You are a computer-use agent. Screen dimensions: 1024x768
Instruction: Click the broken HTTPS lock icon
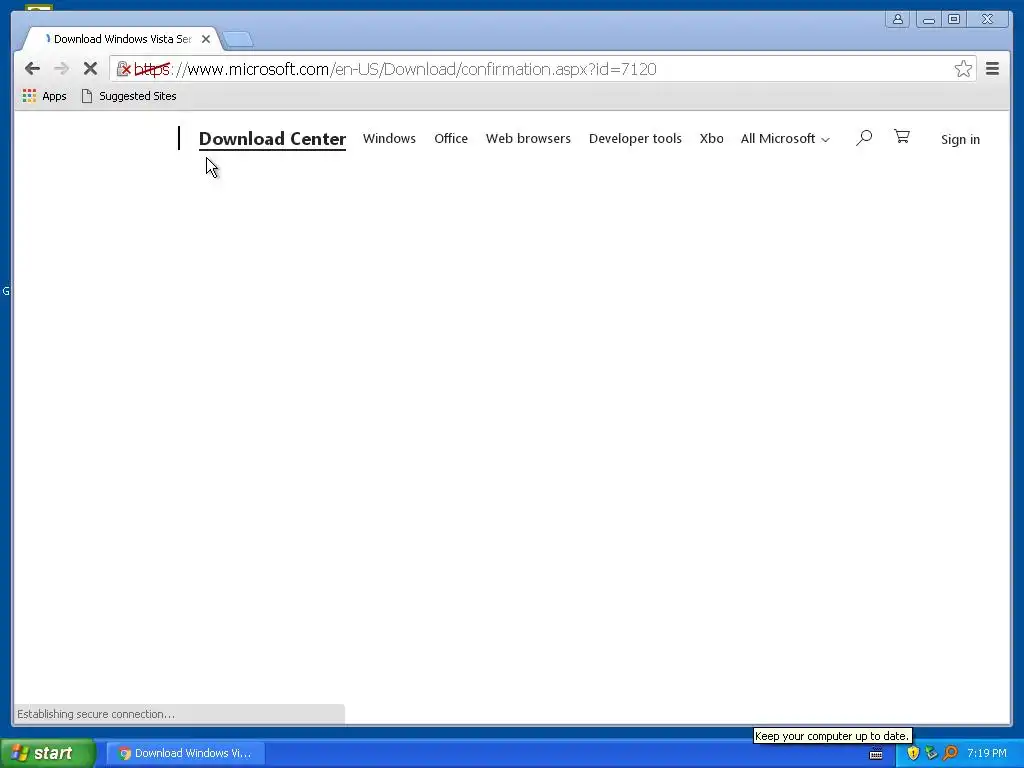123,69
